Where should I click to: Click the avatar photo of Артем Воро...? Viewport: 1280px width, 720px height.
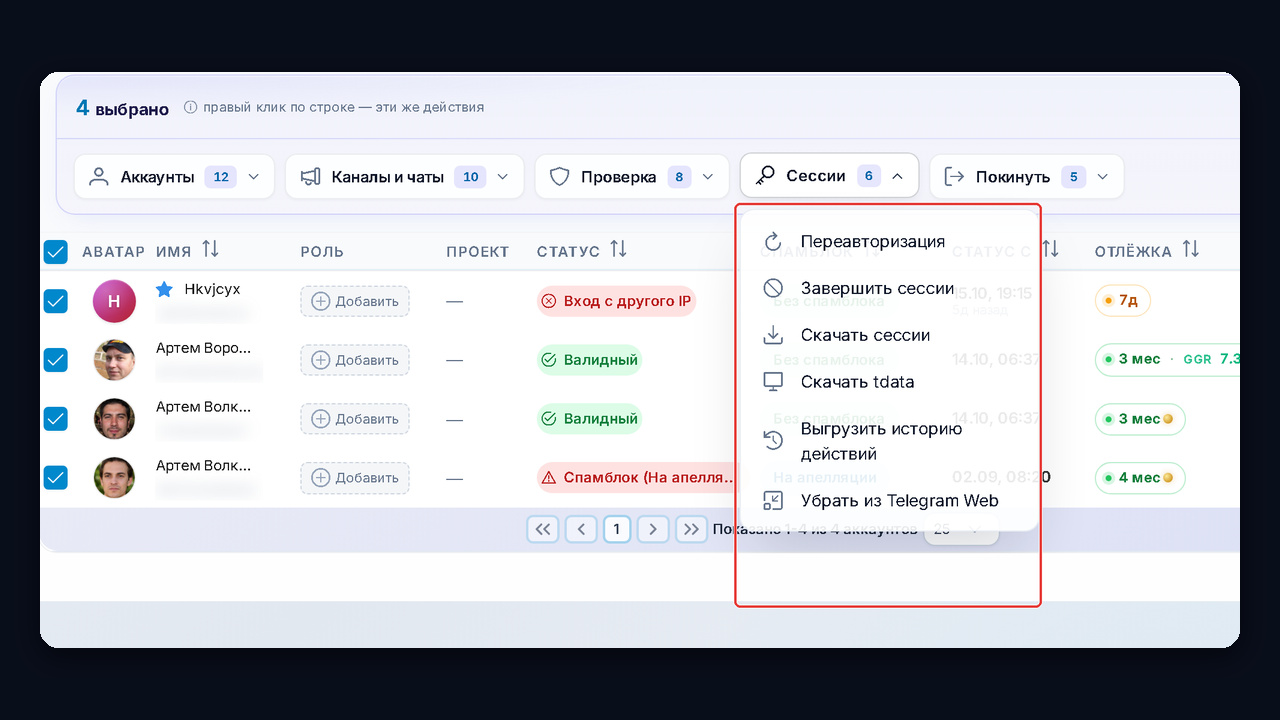coord(114,360)
